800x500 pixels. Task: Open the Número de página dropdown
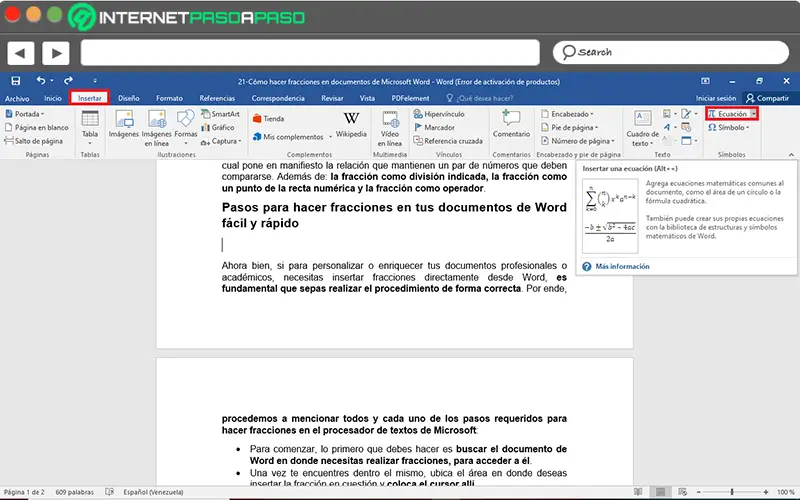(578, 141)
